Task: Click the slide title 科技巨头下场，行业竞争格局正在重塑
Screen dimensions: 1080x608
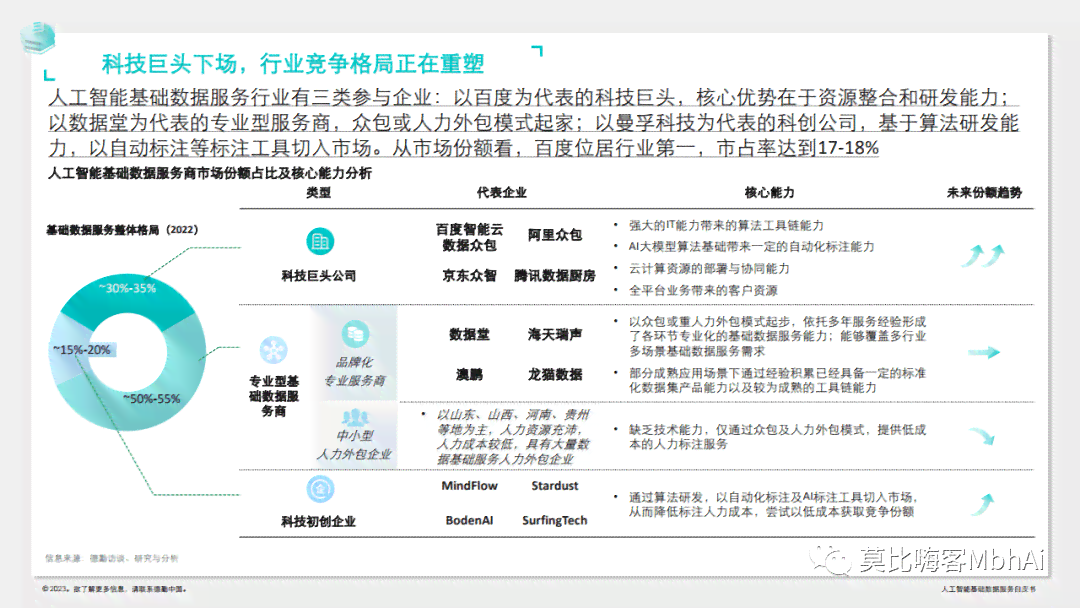Action: tap(293, 64)
